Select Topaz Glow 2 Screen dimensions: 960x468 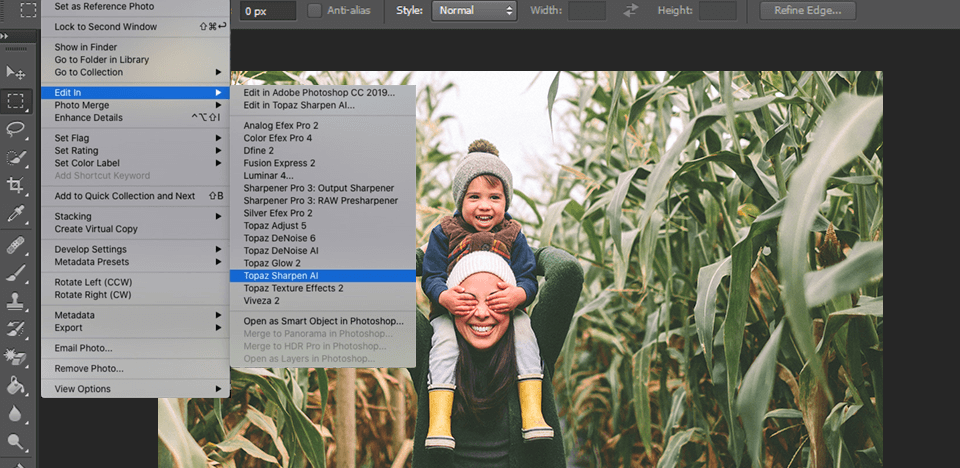click(323, 263)
